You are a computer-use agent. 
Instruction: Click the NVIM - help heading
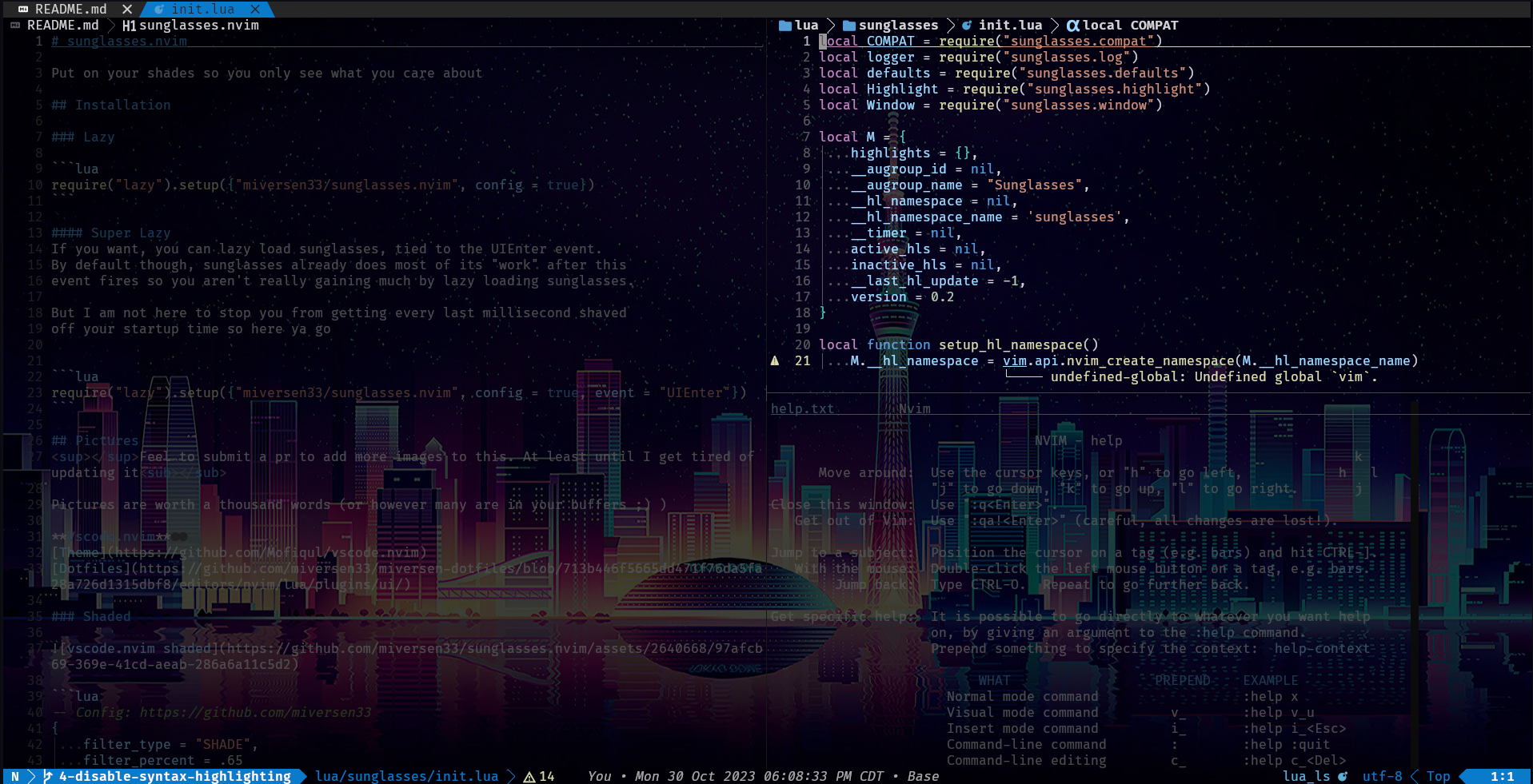point(1078,440)
